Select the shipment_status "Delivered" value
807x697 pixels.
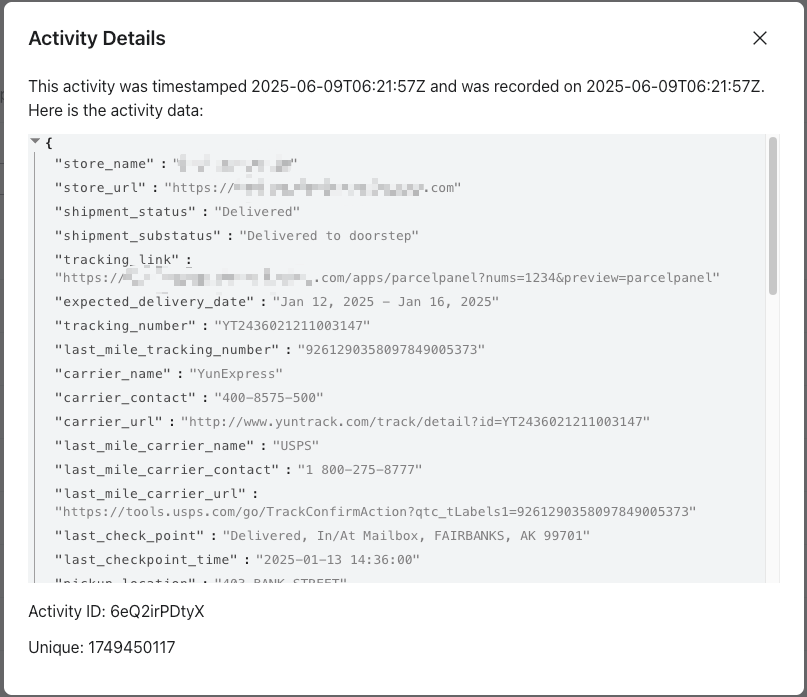point(257,212)
